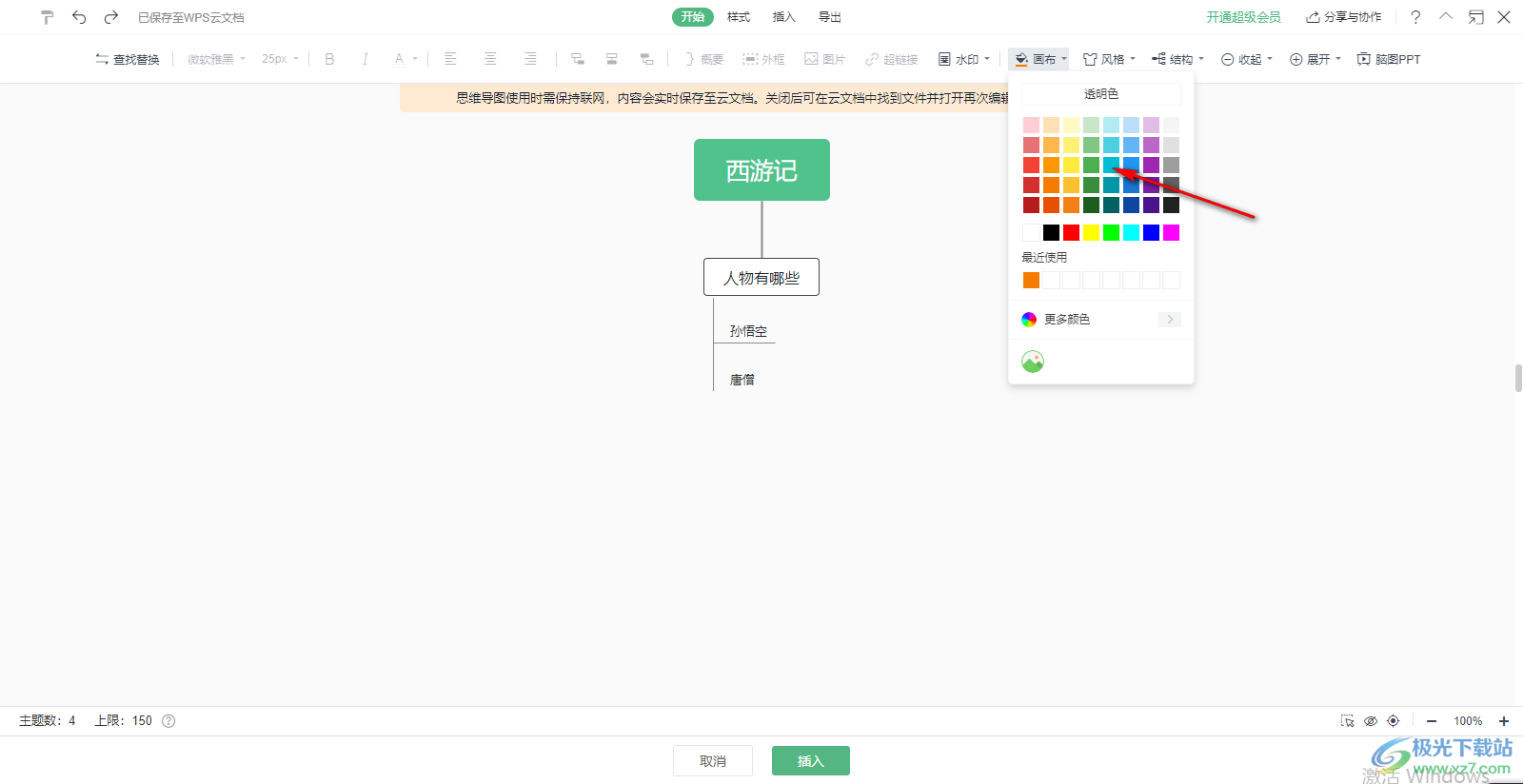Click the format painter icon
Viewport: 1523px width, 784px height.
[48, 17]
